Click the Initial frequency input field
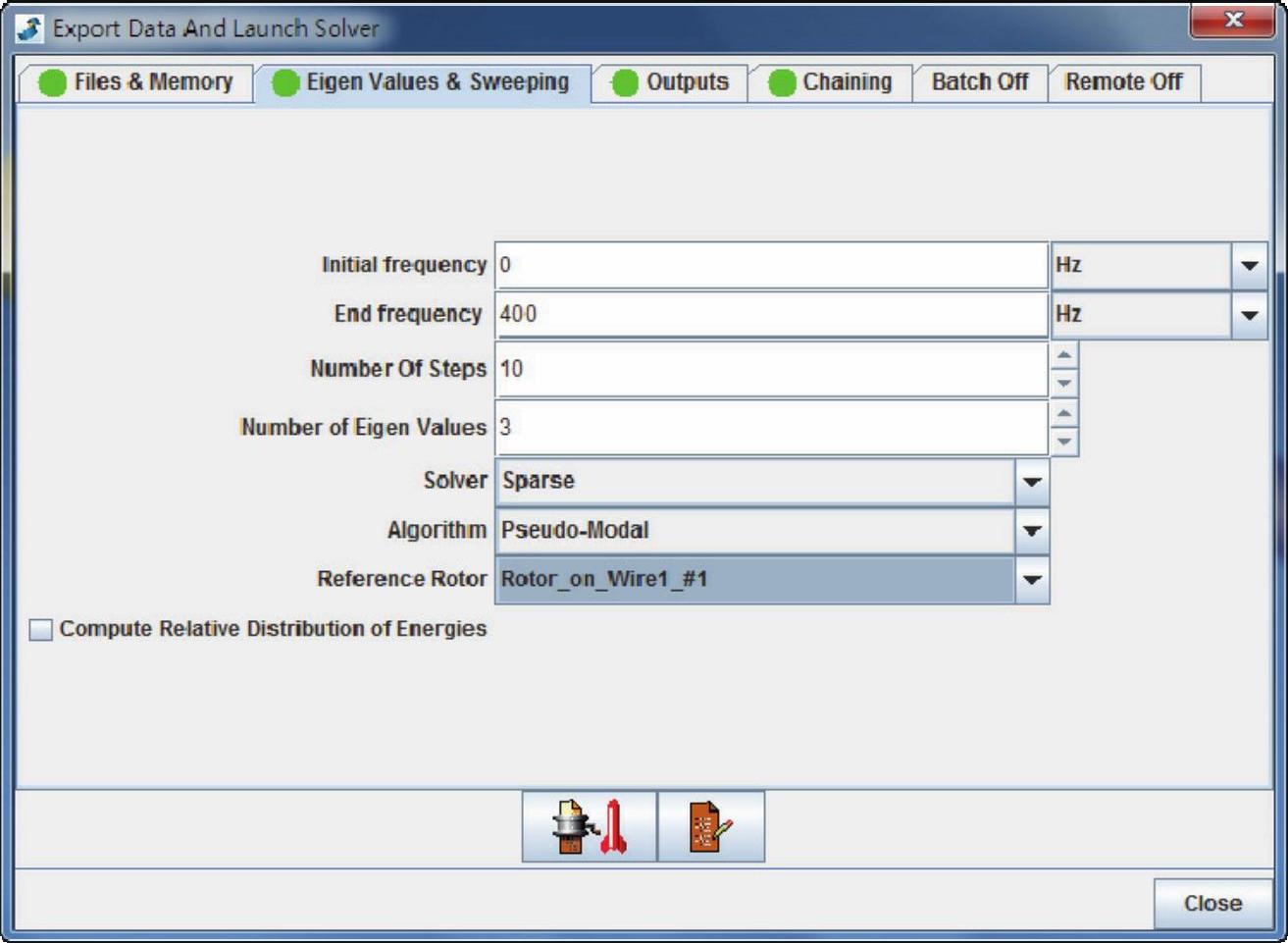1288x943 pixels. (x=771, y=266)
